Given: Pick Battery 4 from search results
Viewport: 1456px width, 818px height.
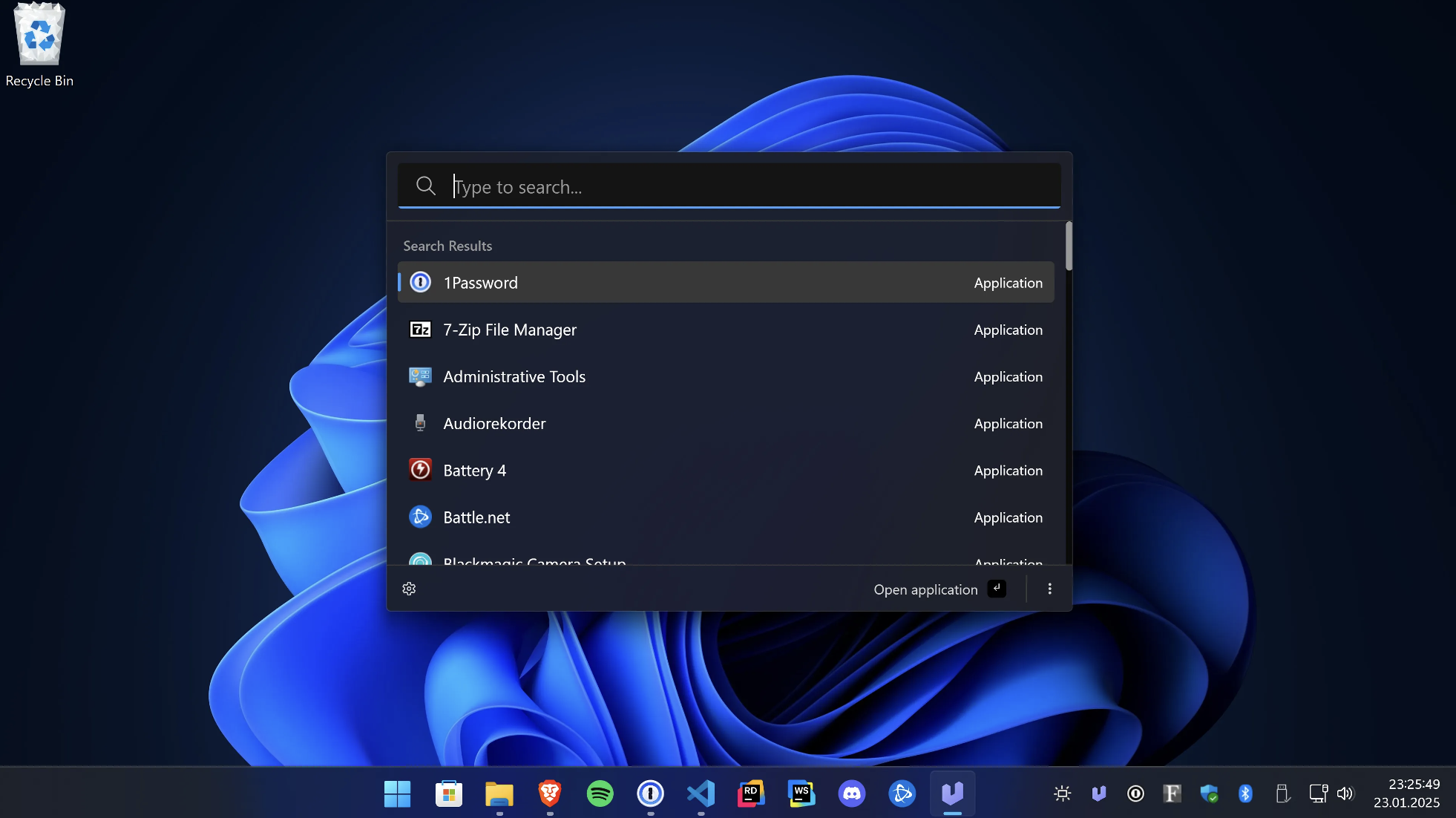Looking at the screenshot, I should click(x=725, y=471).
